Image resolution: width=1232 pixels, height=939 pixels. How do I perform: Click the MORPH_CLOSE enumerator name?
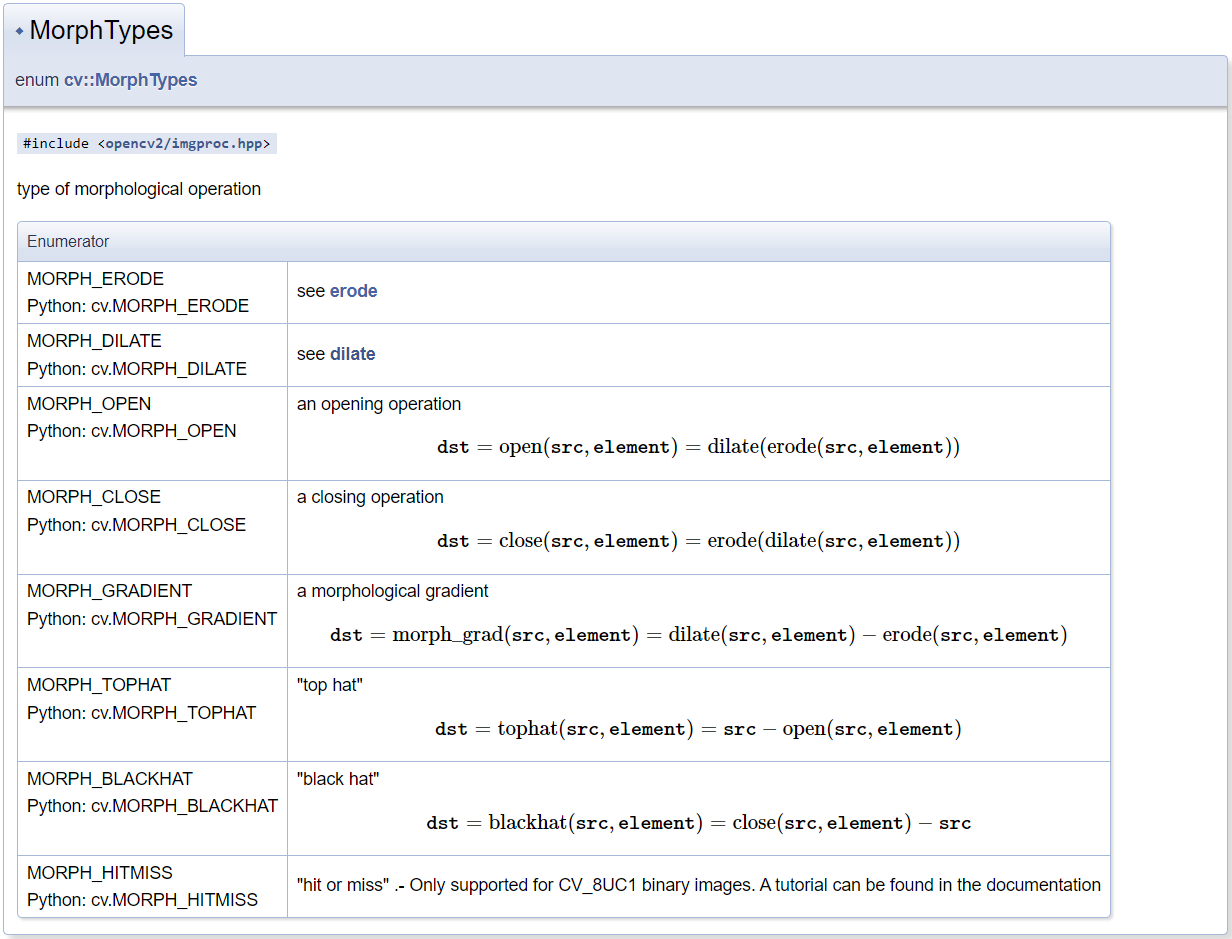[94, 497]
